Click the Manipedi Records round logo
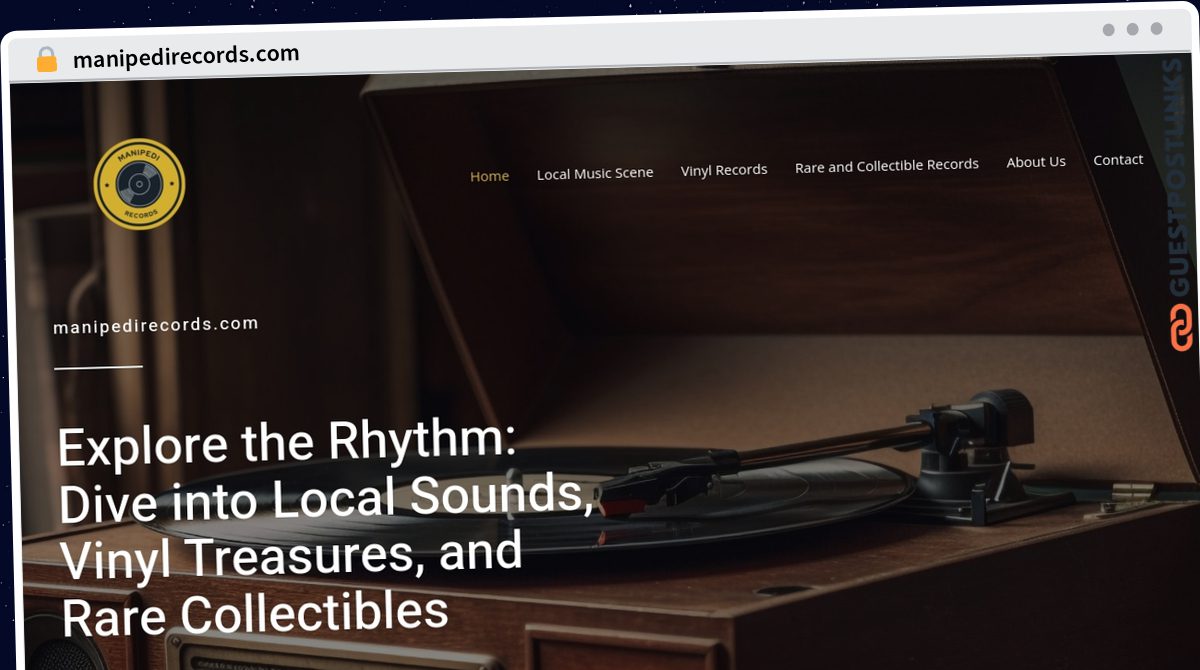 [139, 184]
